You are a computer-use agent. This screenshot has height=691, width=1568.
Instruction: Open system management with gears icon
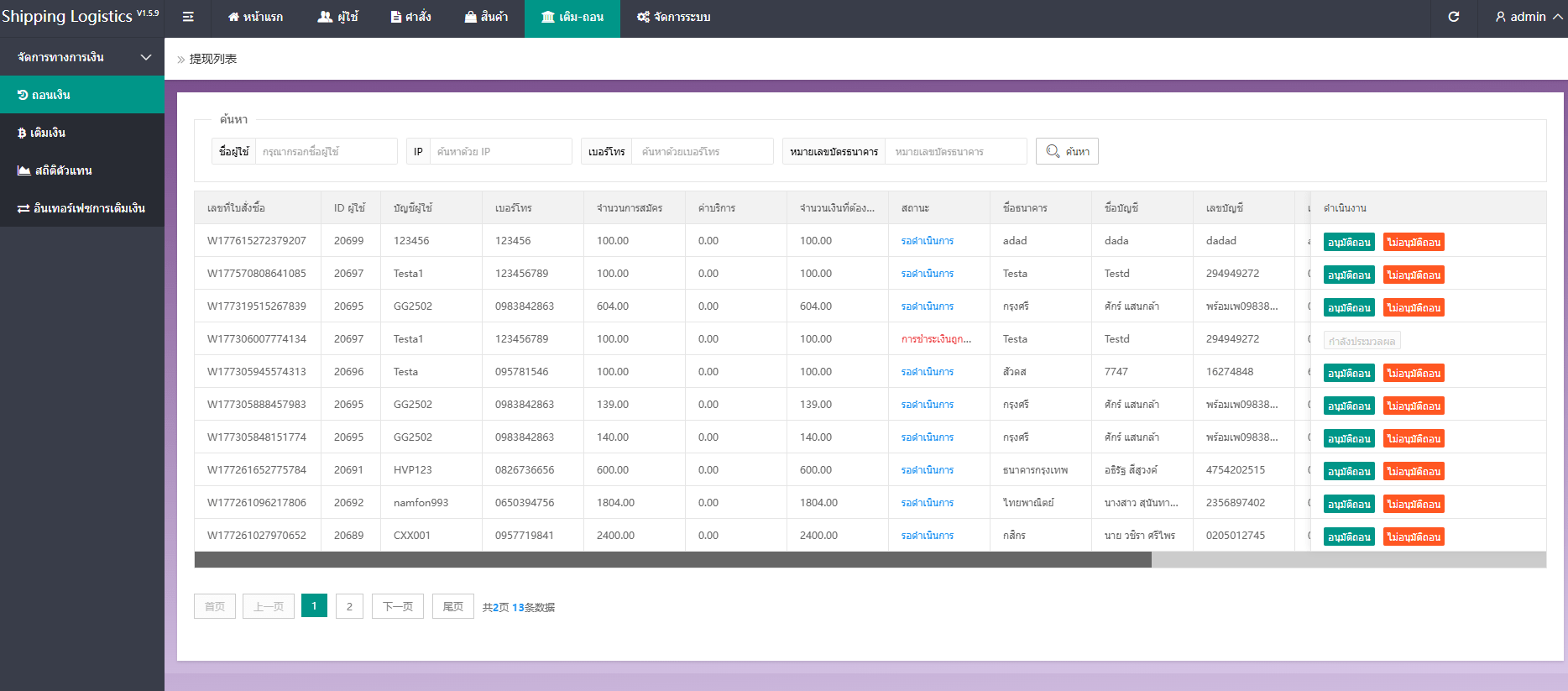click(673, 17)
